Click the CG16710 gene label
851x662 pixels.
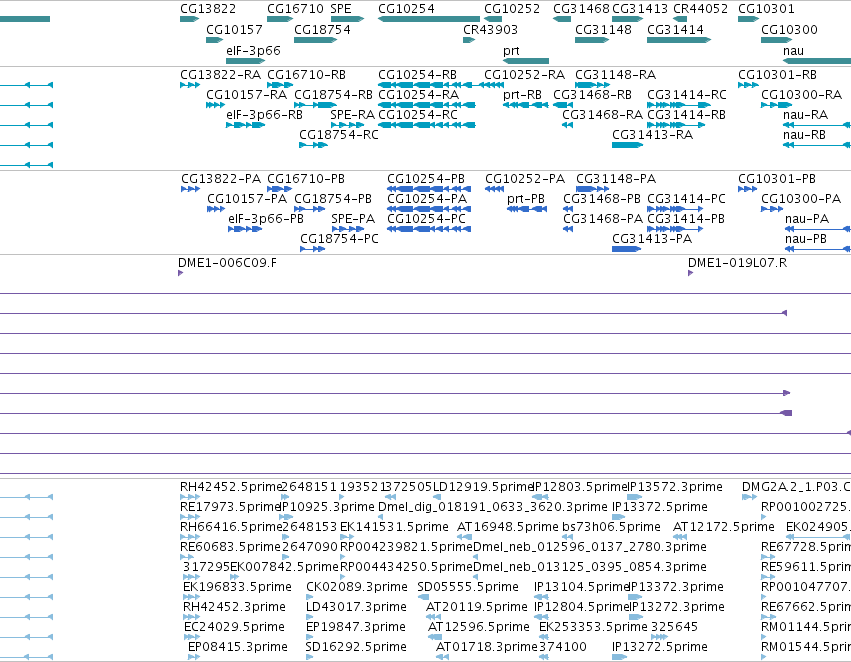(295, 9)
